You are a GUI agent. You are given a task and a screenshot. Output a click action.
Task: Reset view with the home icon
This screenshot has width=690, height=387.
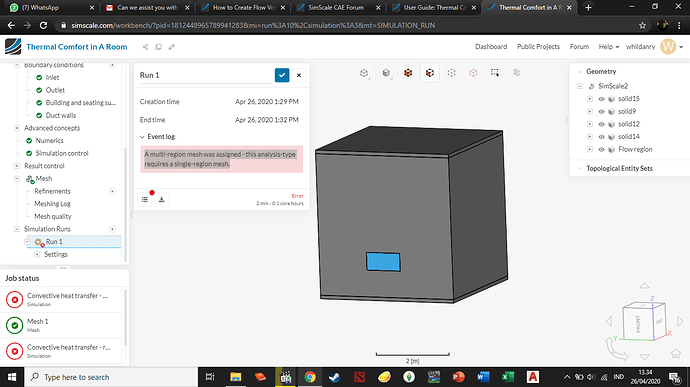coord(675,353)
